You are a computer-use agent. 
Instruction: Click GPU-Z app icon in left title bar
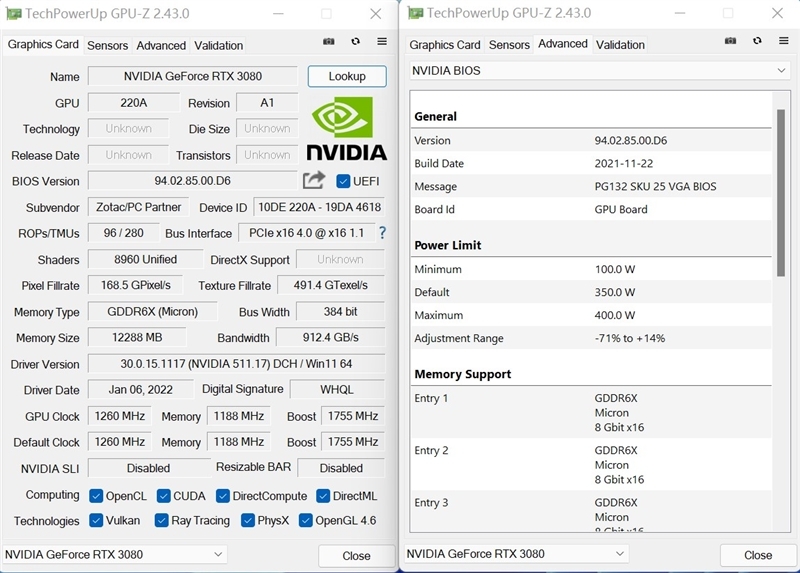[13, 13]
